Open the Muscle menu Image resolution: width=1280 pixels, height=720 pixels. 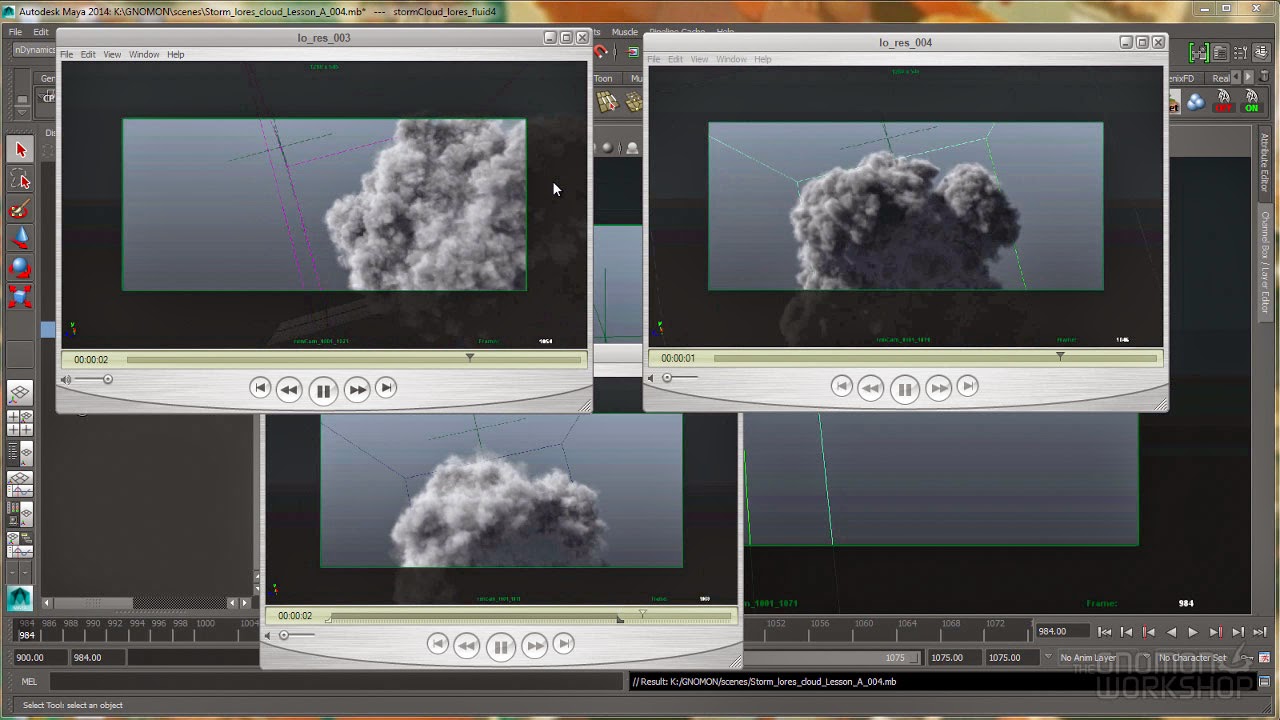[x=624, y=31]
